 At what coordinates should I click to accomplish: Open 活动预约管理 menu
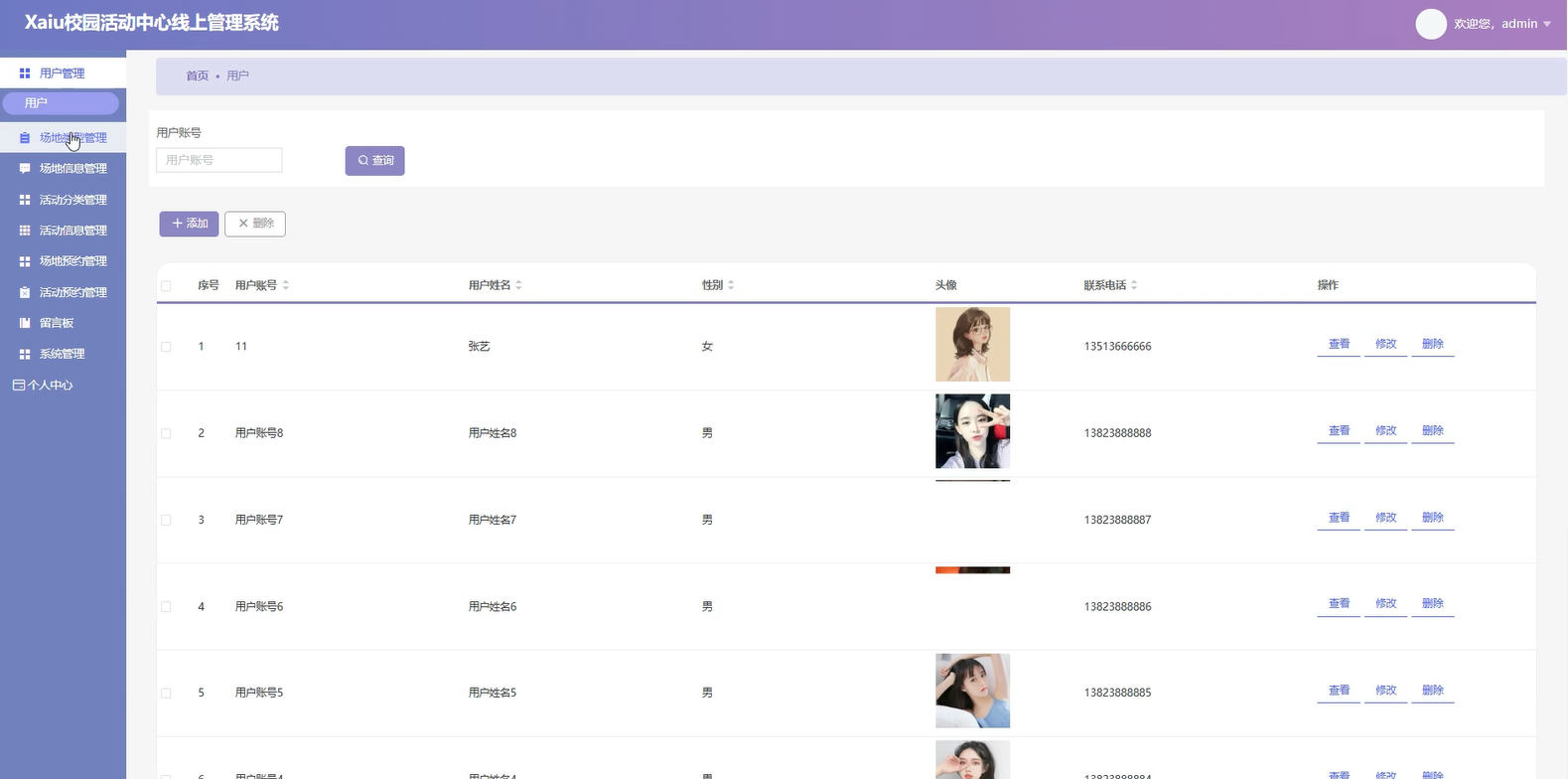point(63,292)
